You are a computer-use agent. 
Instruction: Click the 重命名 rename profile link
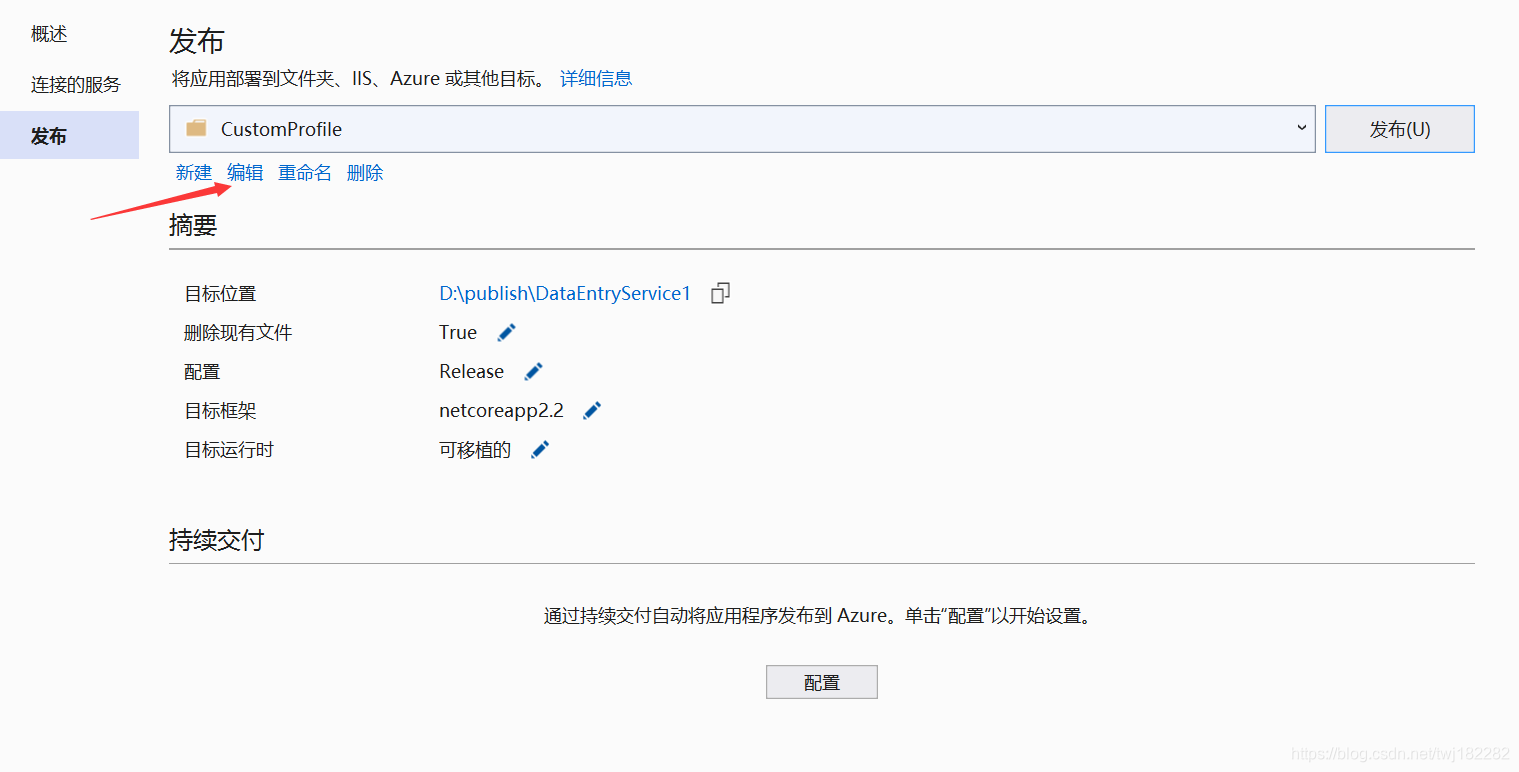pos(305,173)
